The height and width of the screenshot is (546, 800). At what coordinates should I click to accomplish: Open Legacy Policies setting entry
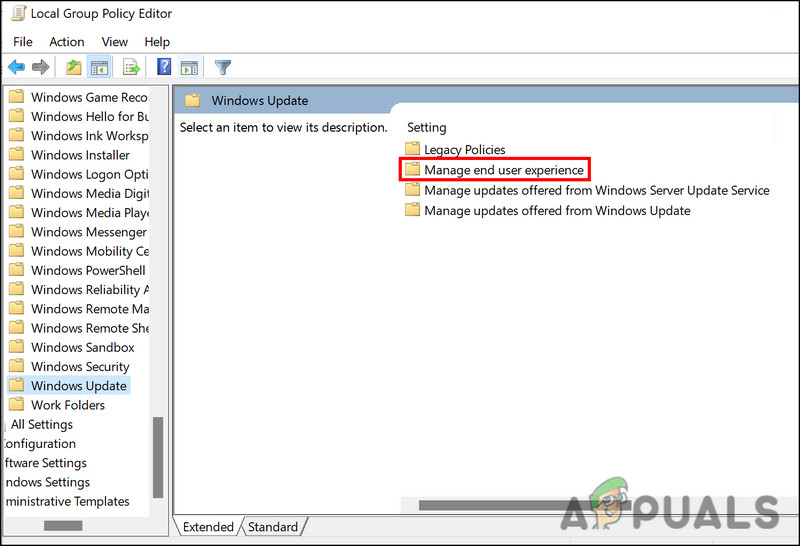pos(465,150)
